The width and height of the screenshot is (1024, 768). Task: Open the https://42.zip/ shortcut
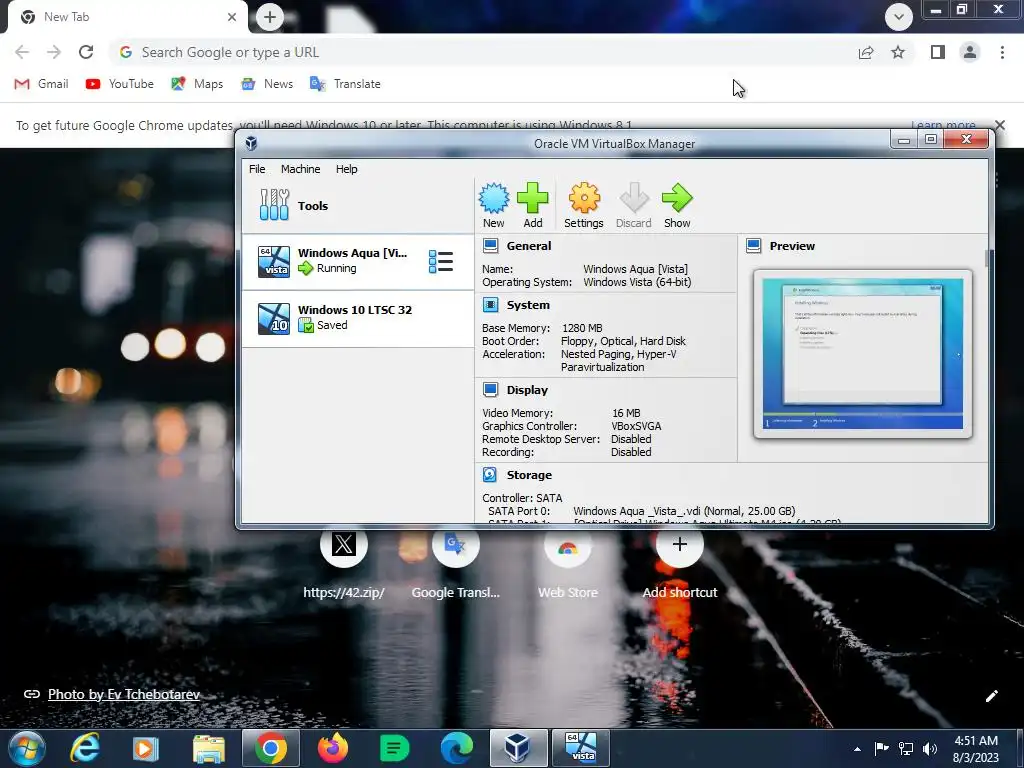[344, 563]
